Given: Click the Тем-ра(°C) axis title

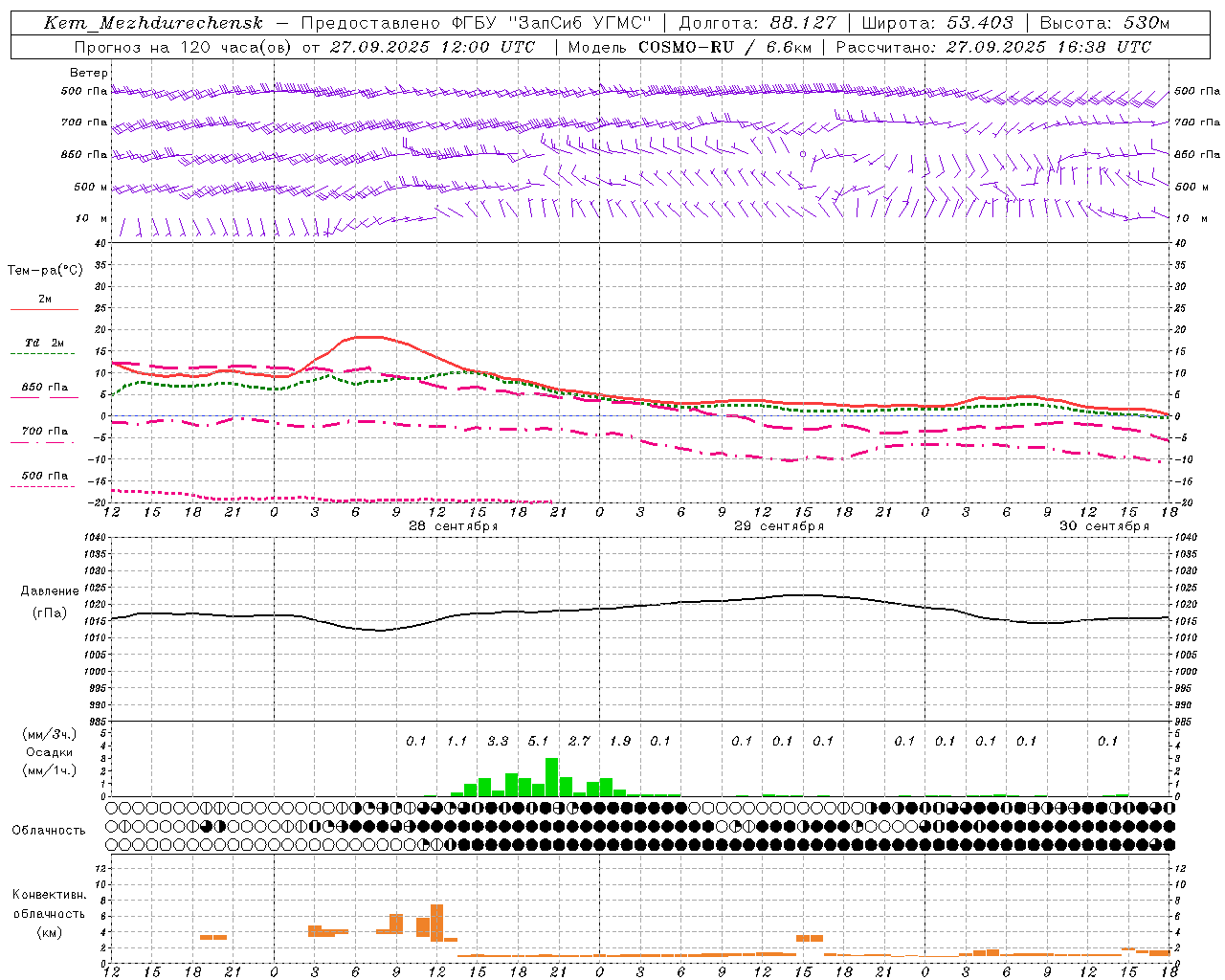Looking at the screenshot, I should coord(45,271).
